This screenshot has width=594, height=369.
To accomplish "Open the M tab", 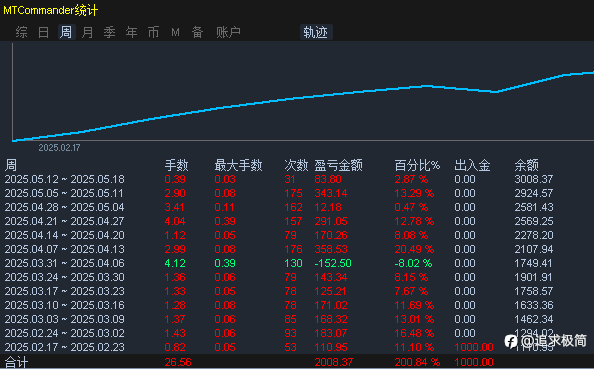I will coord(175,32).
